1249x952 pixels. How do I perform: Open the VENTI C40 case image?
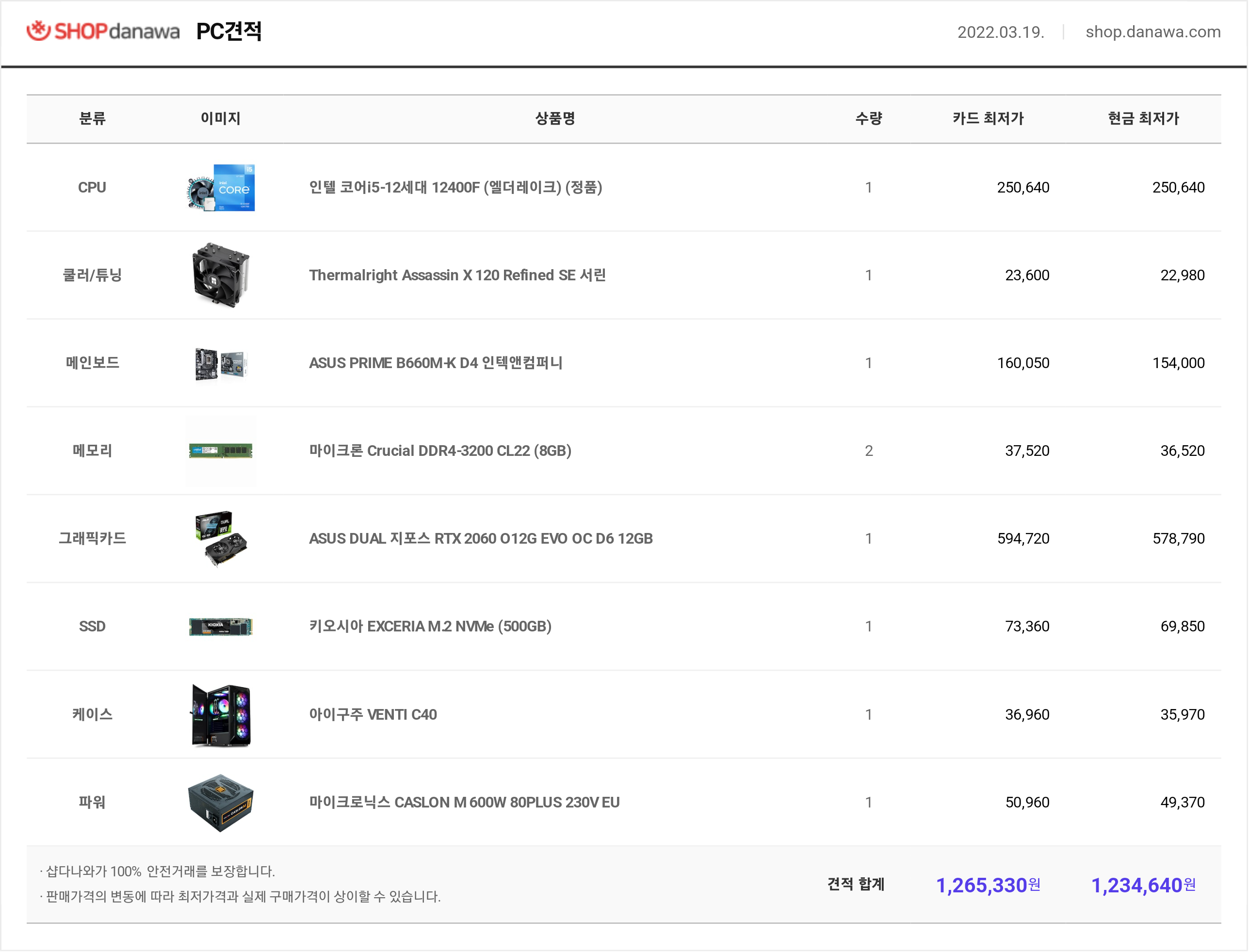click(x=221, y=715)
